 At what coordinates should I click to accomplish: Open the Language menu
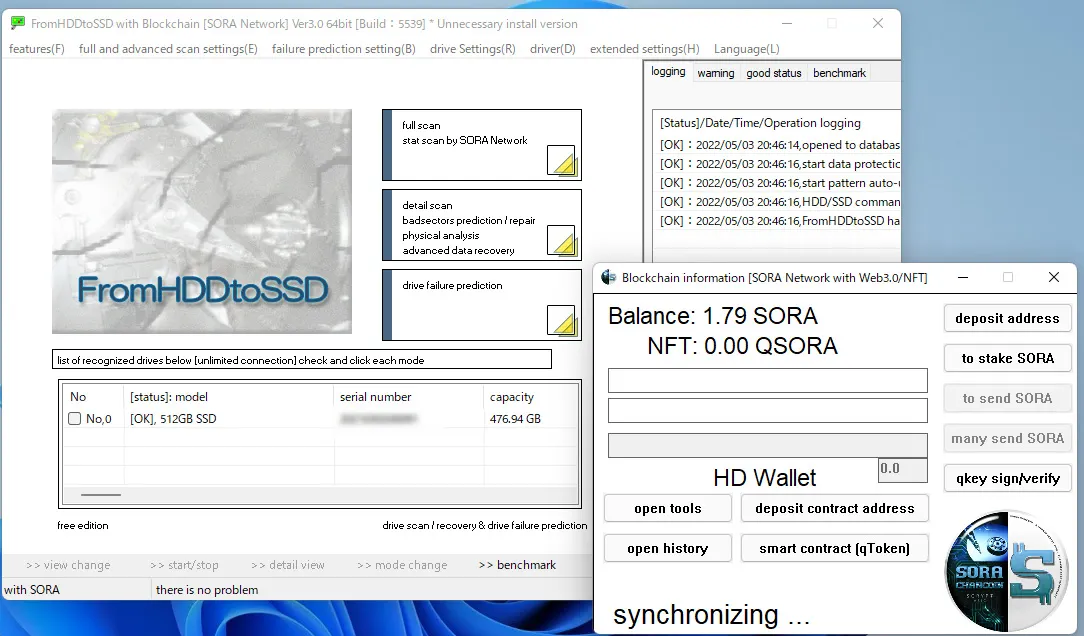(x=746, y=48)
